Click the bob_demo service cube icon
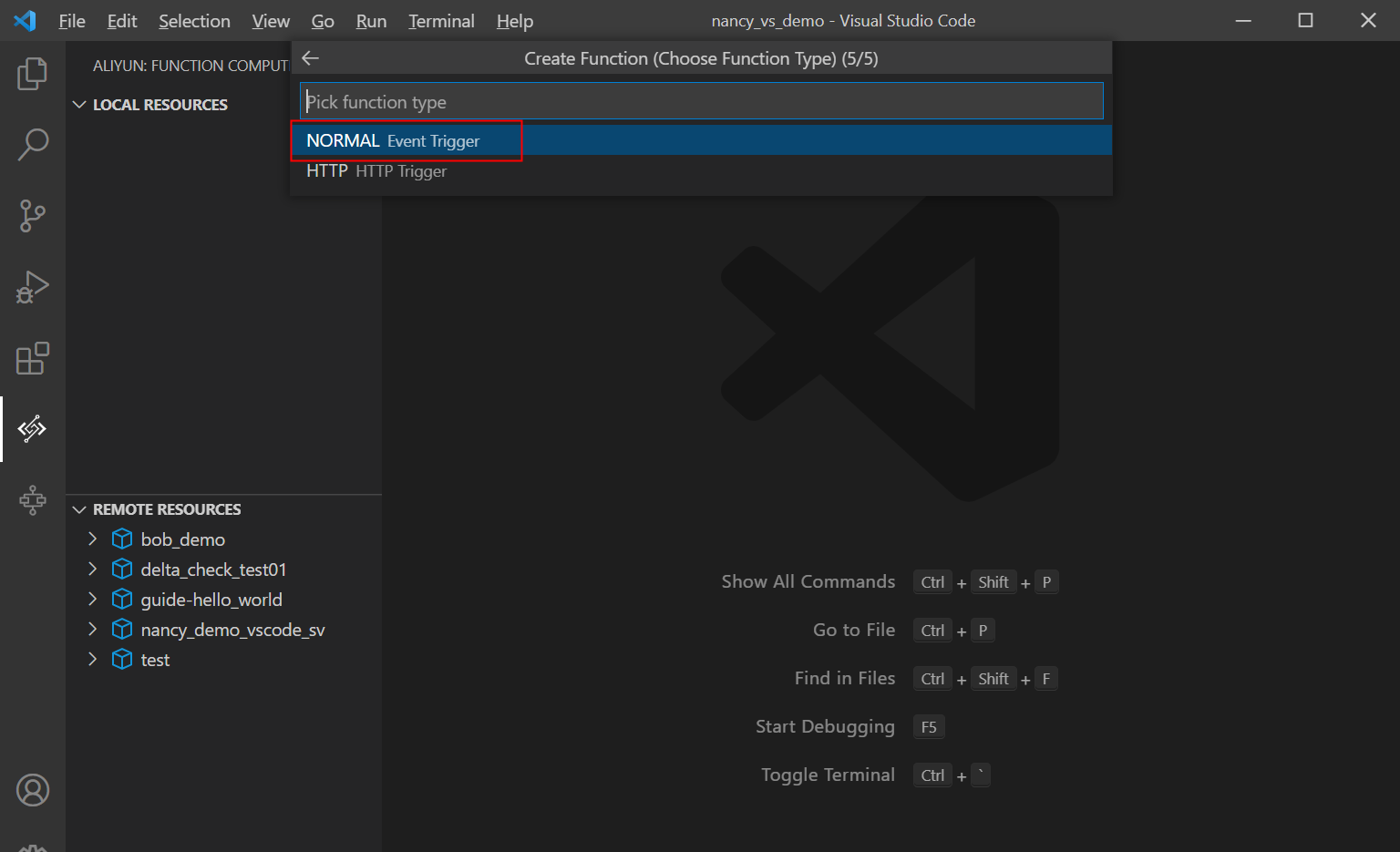 122,539
